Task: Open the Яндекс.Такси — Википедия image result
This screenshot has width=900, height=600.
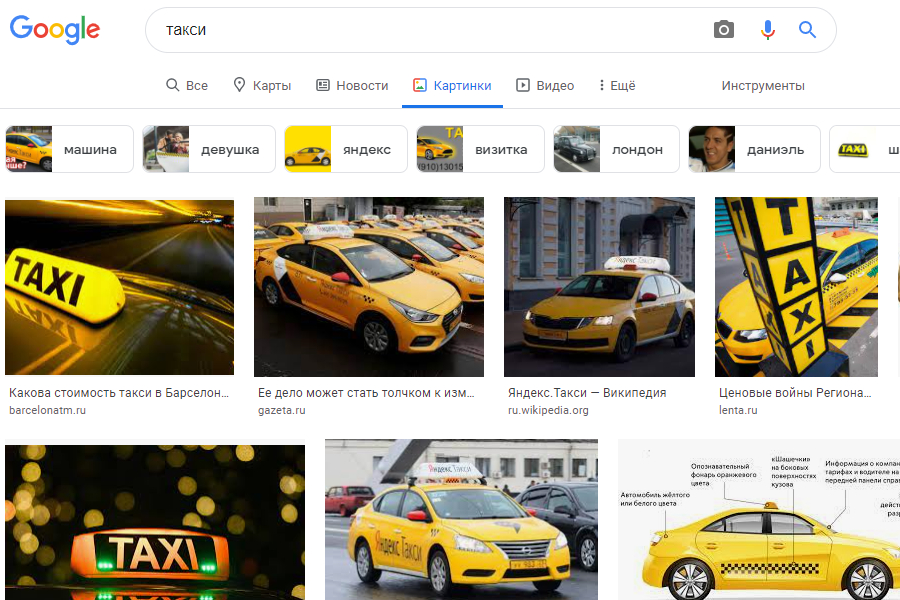Action: pos(599,288)
